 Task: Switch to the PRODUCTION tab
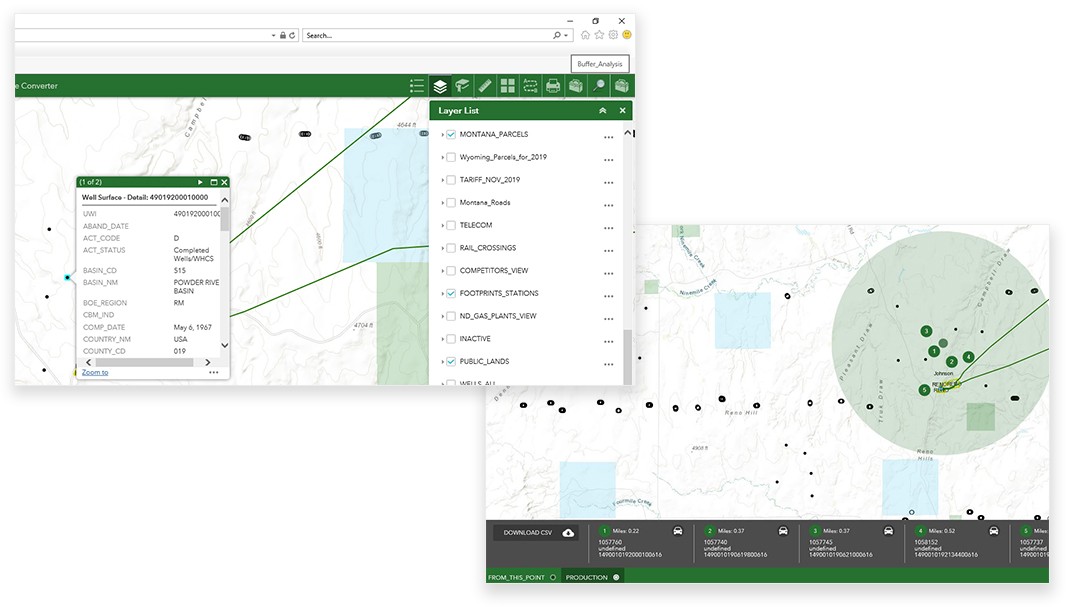[592, 577]
